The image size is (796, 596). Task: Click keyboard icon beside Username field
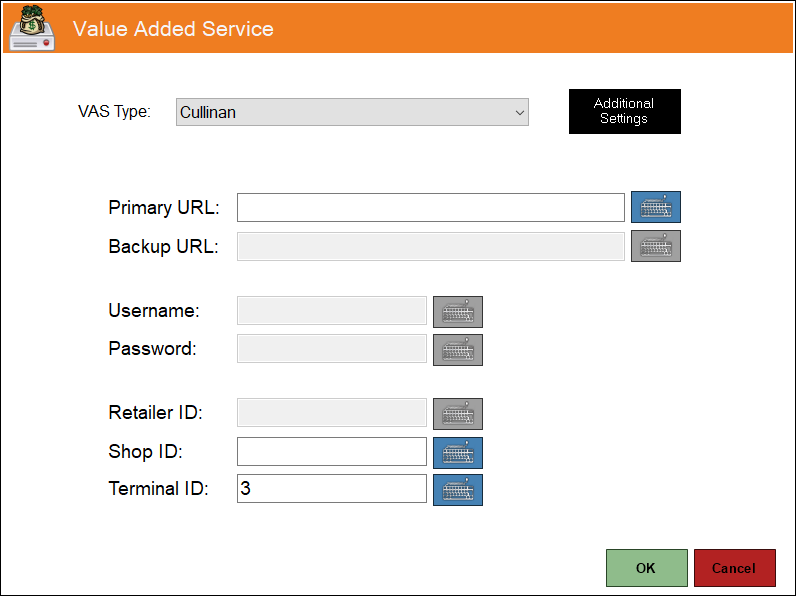[457, 312]
